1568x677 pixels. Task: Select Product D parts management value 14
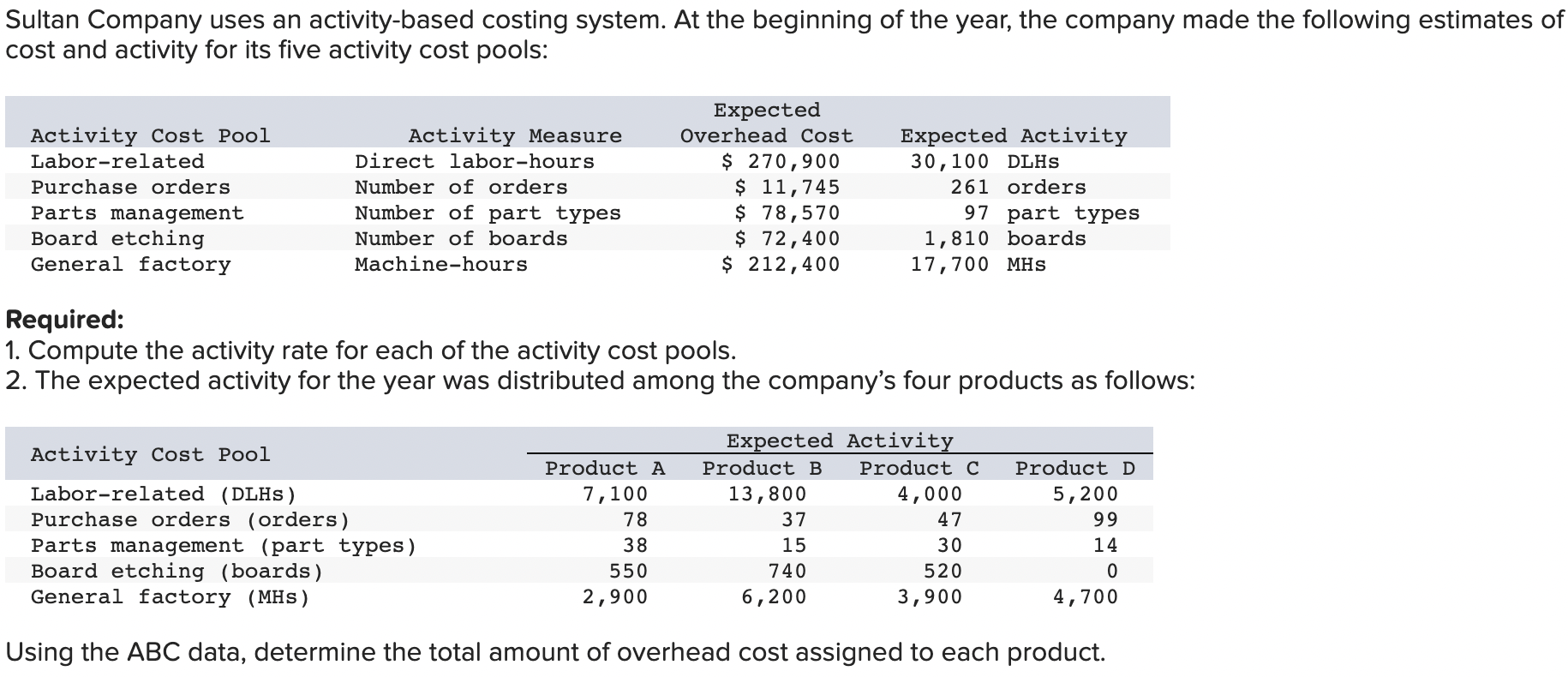click(1105, 545)
